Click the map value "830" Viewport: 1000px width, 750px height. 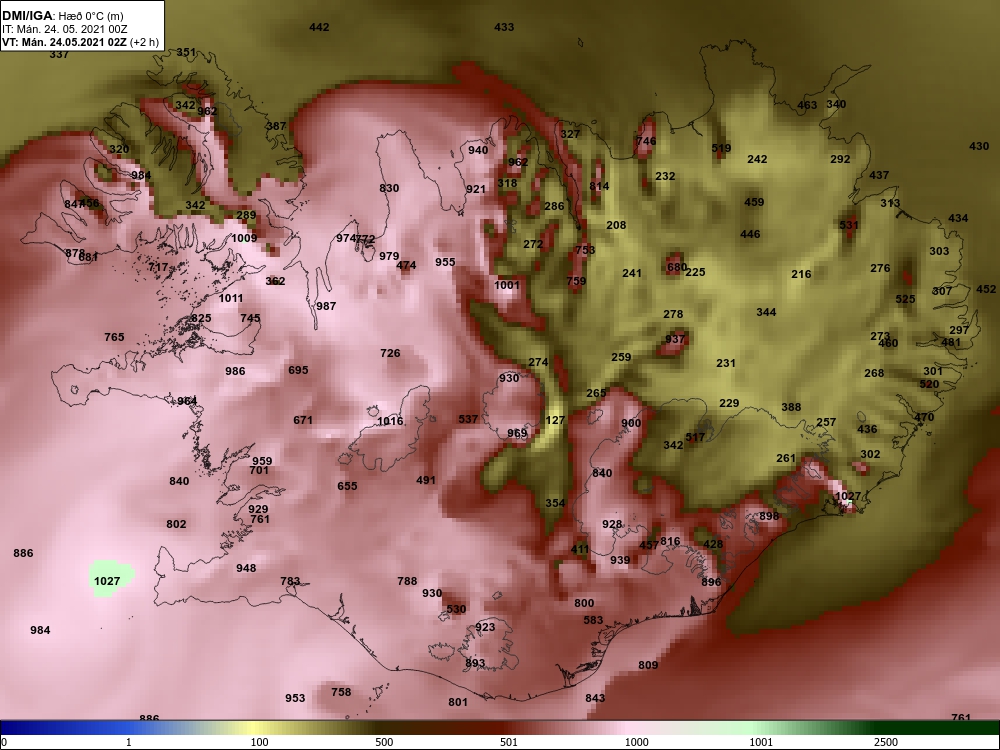(389, 188)
